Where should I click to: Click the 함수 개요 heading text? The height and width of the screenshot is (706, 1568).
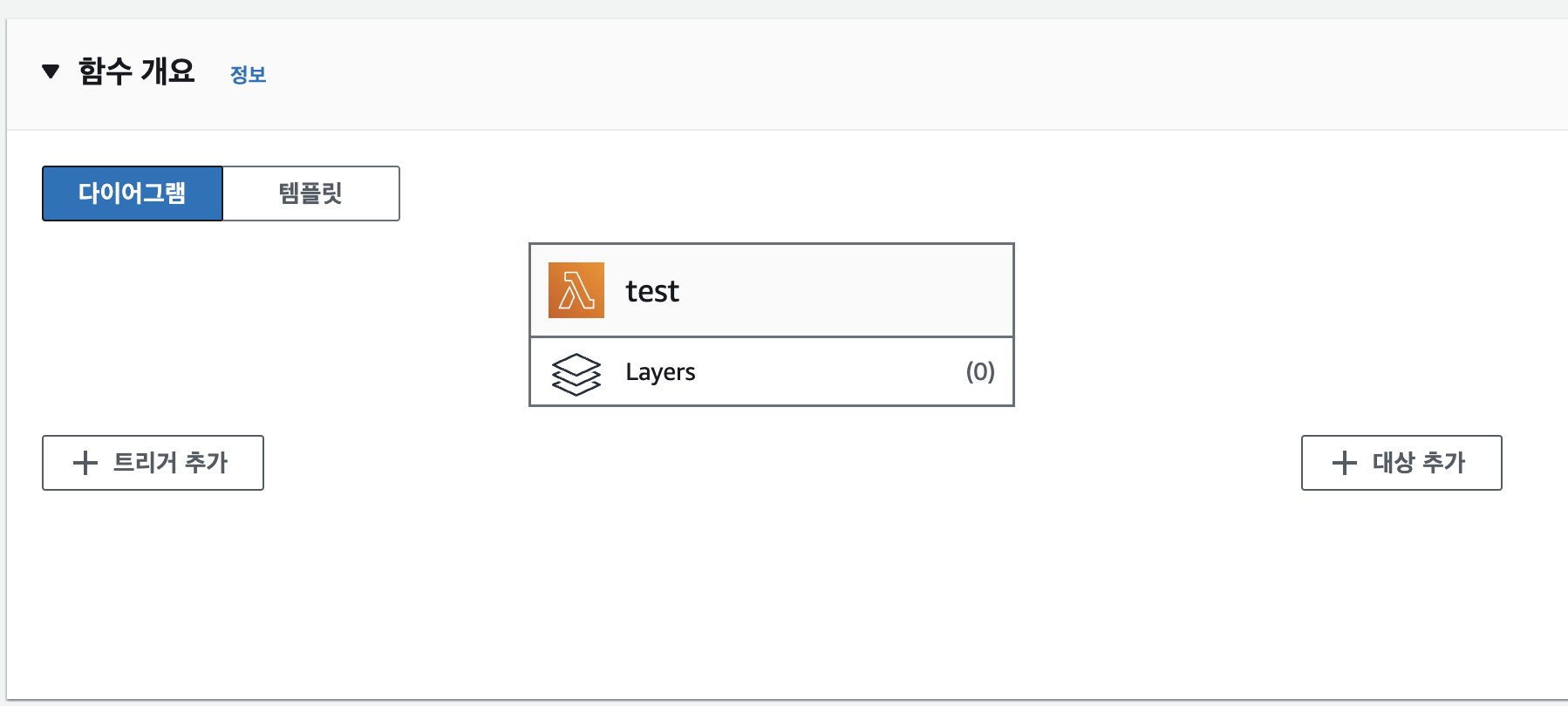(x=137, y=71)
